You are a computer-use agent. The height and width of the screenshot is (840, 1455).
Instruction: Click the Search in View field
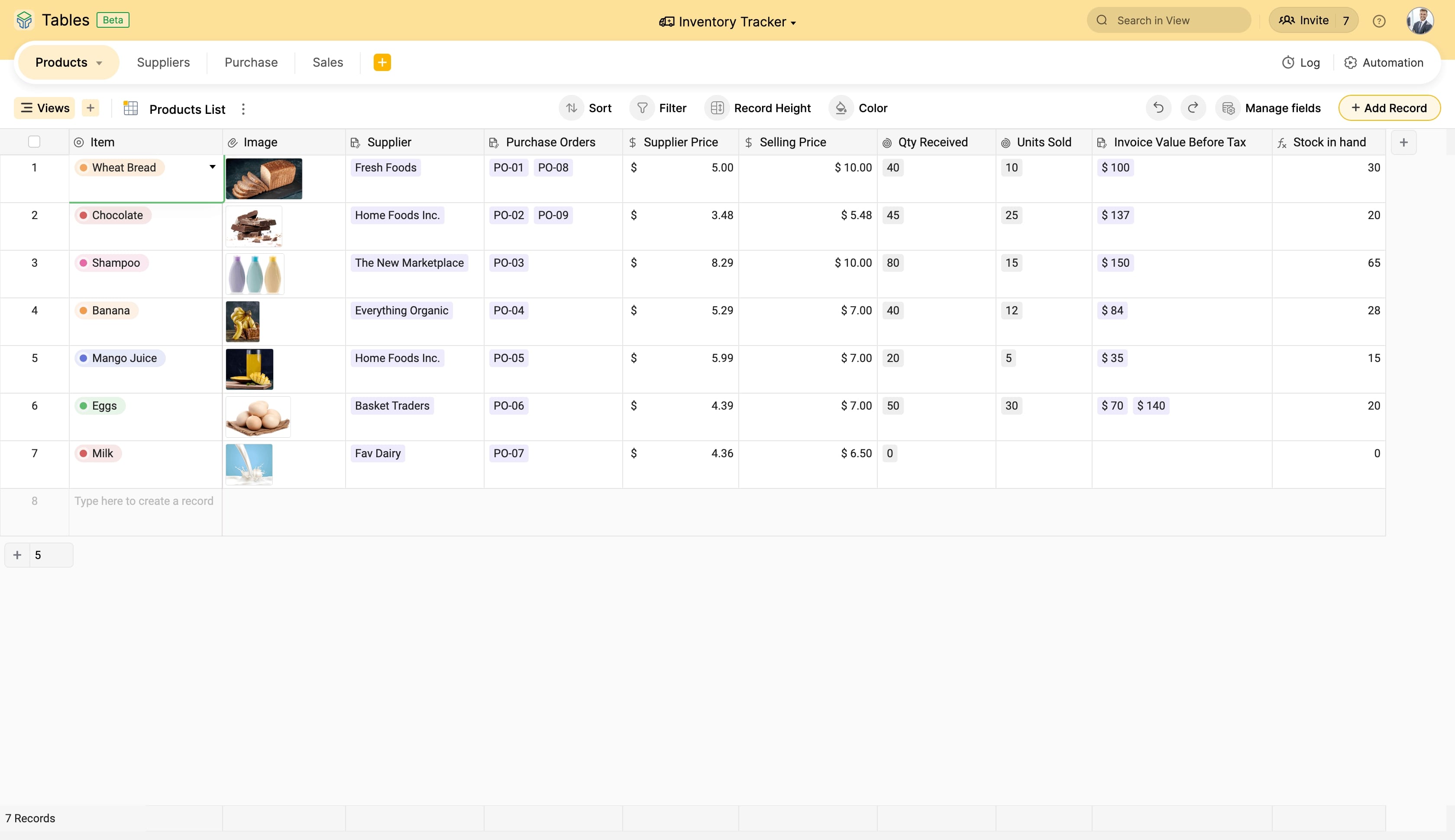pyautogui.click(x=1169, y=20)
